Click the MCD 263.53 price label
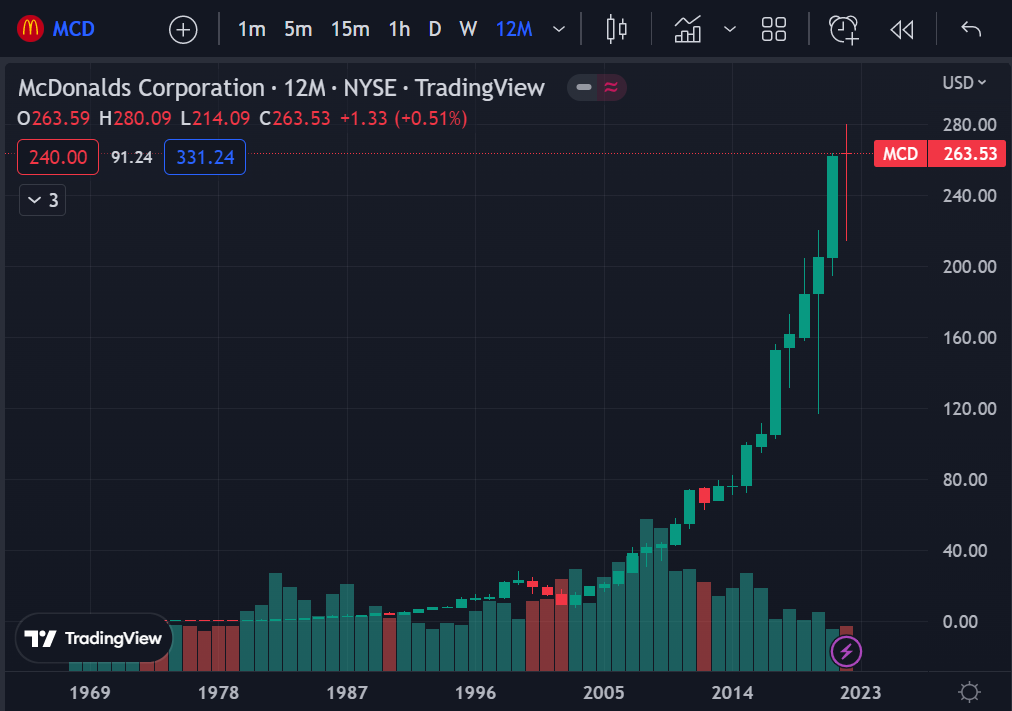Image resolution: width=1012 pixels, height=711 pixels. [940, 154]
